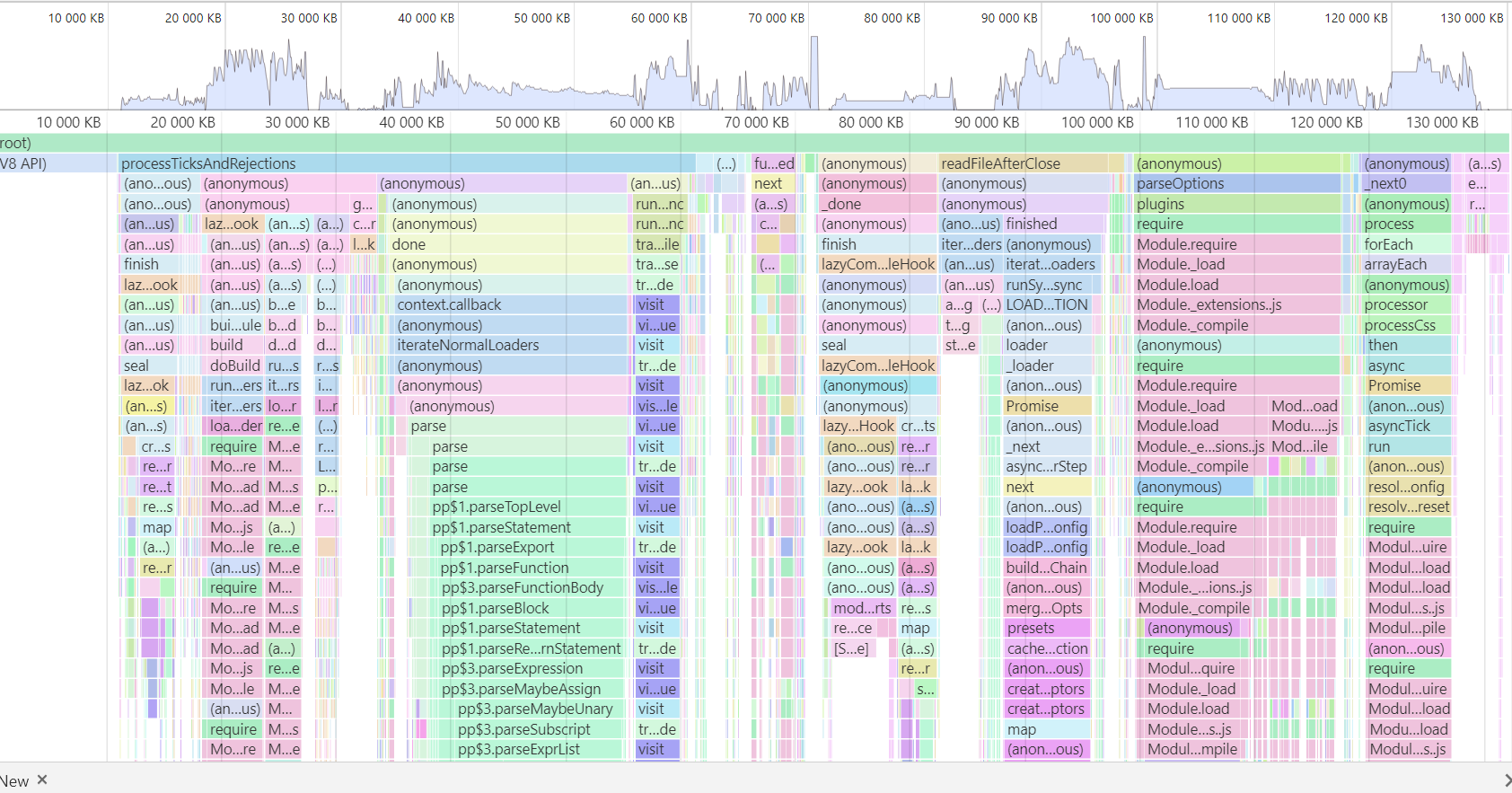Viewport: 1512px width, 793px height.
Task: Select the Mod...ile frame
Action: coord(1304,446)
